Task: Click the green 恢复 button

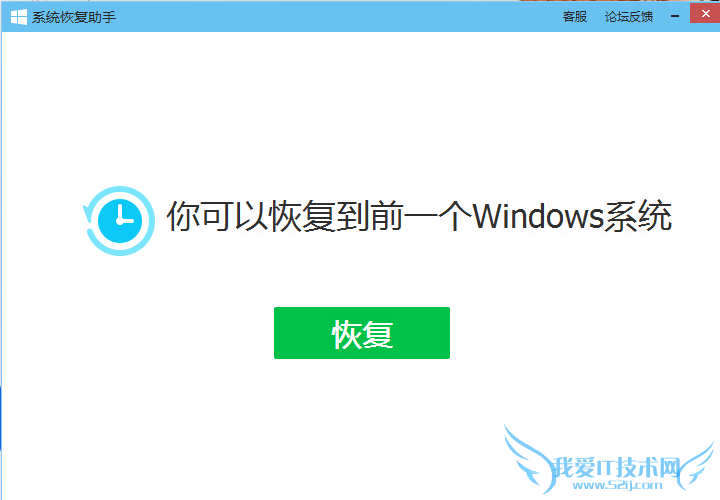Action: pos(362,333)
